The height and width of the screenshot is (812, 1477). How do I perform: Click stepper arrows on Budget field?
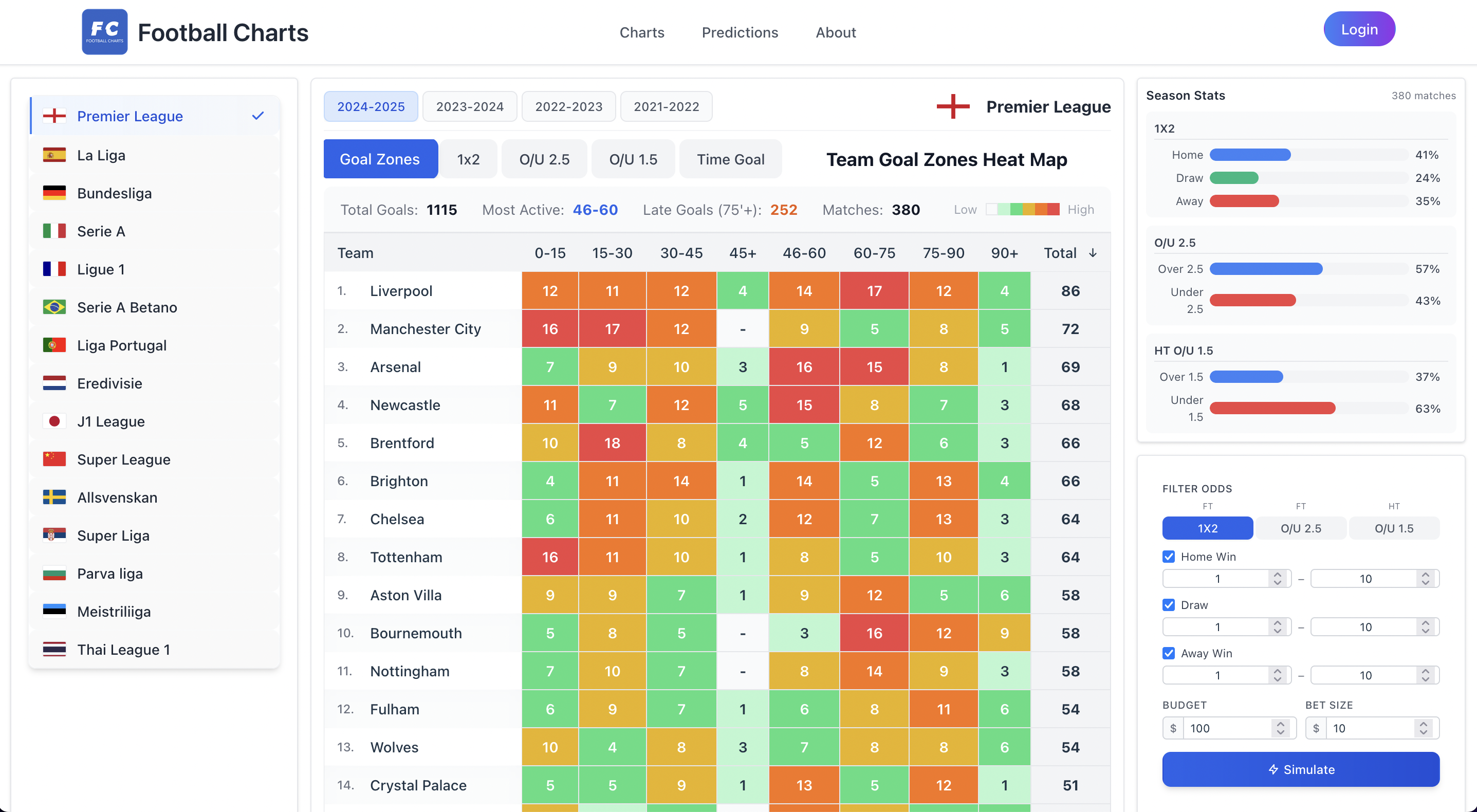click(x=1281, y=728)
